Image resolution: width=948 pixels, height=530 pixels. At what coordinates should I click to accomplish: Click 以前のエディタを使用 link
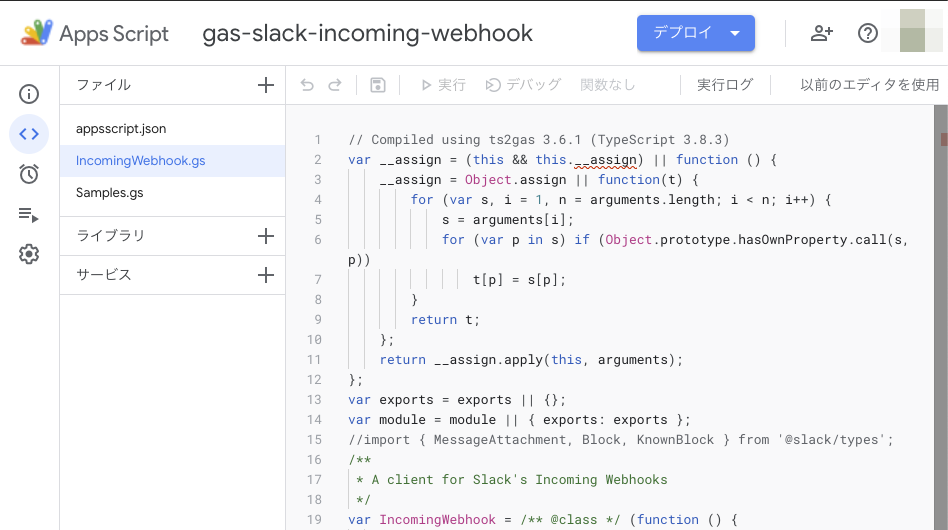click(x=869, y=85)
